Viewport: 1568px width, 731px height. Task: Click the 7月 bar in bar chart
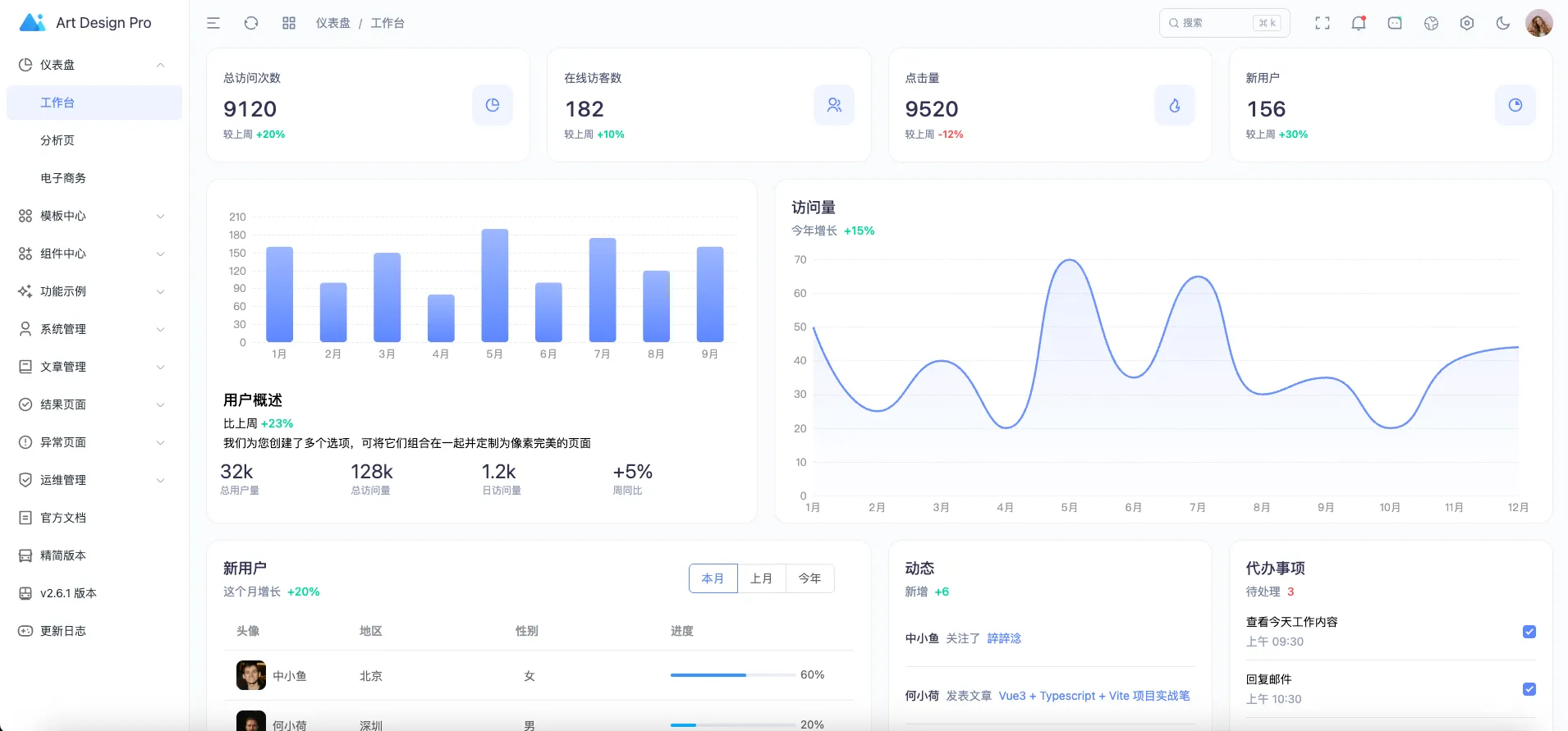[603, 290]
